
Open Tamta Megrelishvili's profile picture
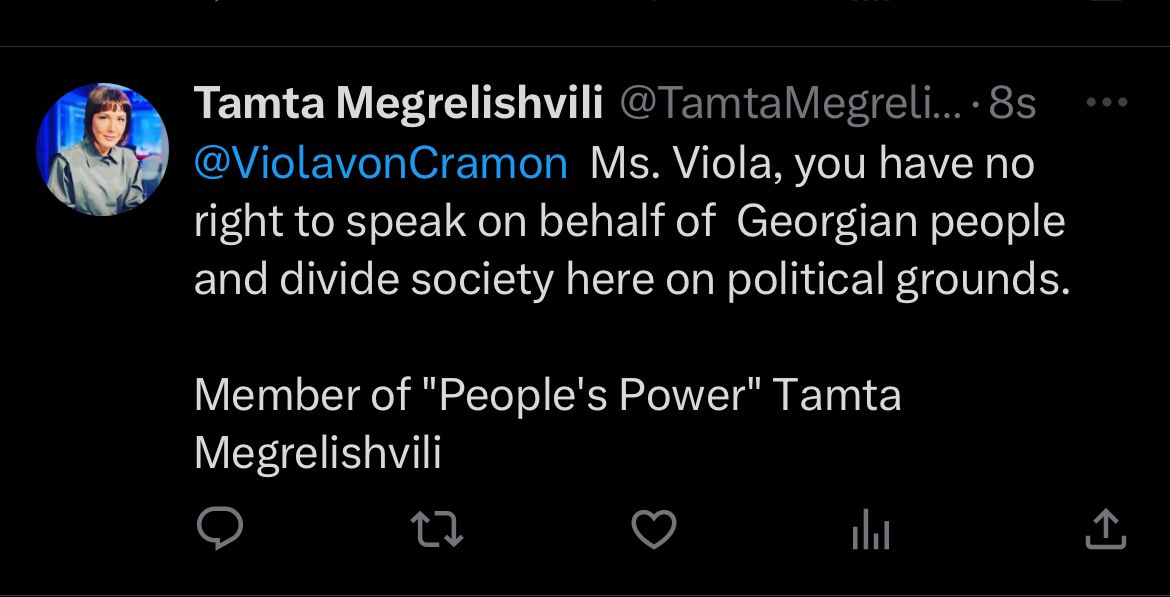[102, 150]
